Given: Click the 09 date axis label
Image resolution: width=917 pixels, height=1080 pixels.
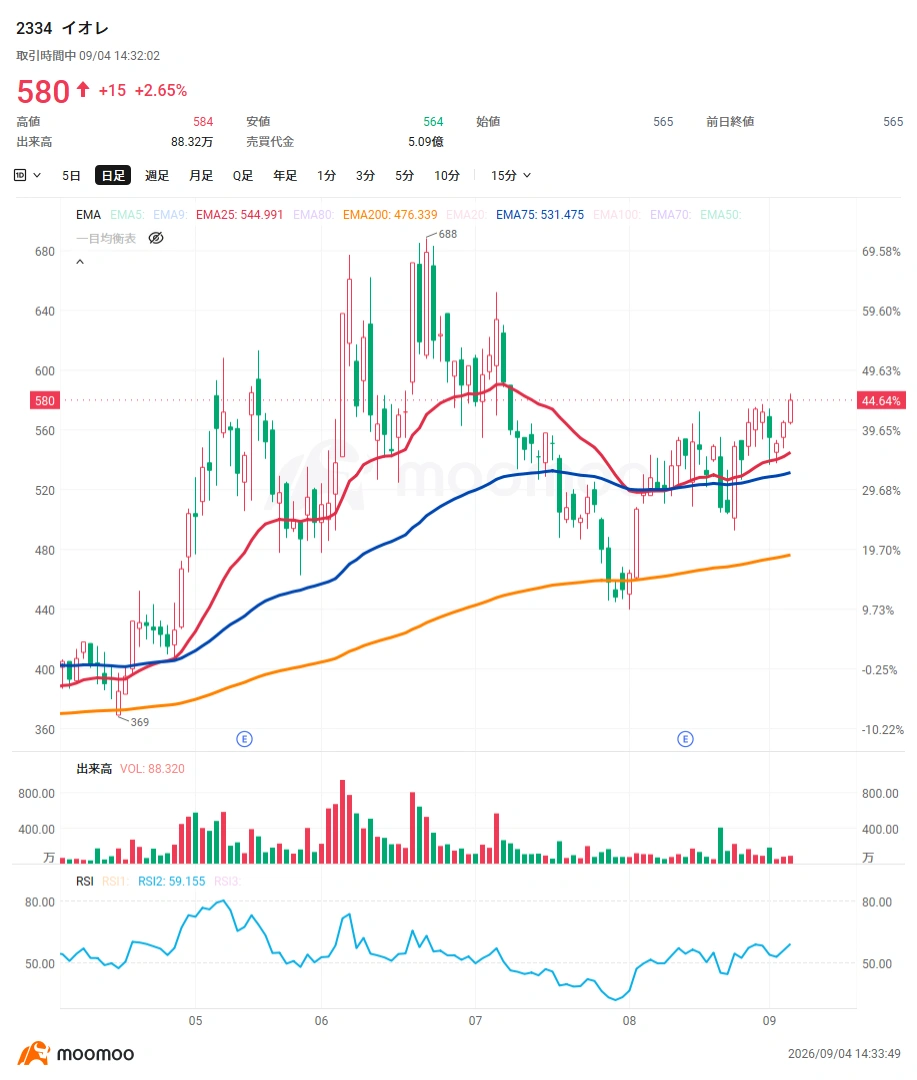Looking at the screenshot, I should [770, 1021].
